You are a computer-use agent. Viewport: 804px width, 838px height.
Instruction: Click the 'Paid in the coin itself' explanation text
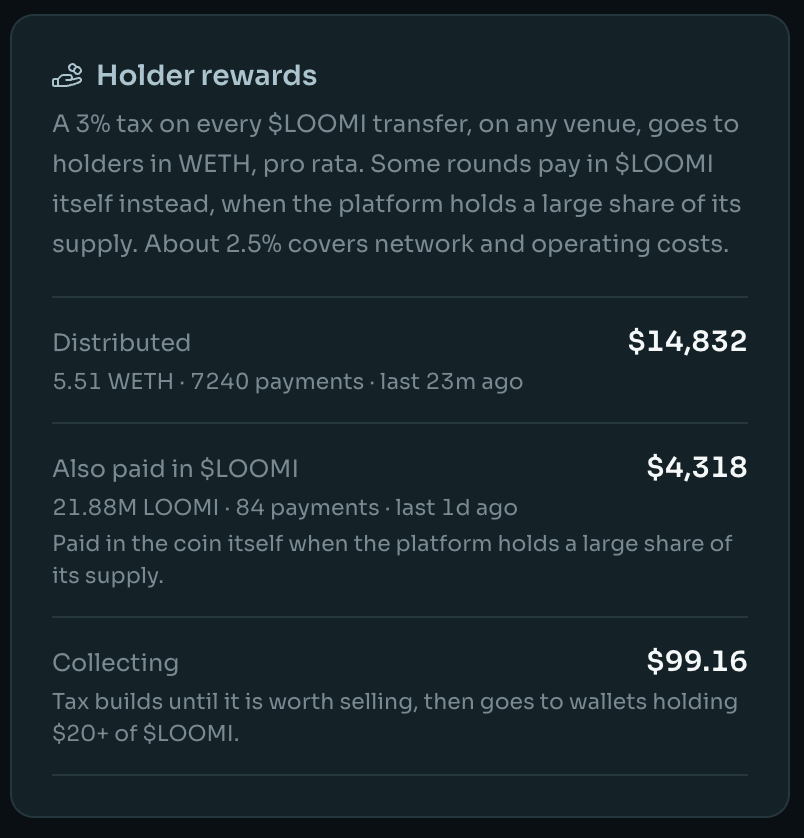[392, 560]
